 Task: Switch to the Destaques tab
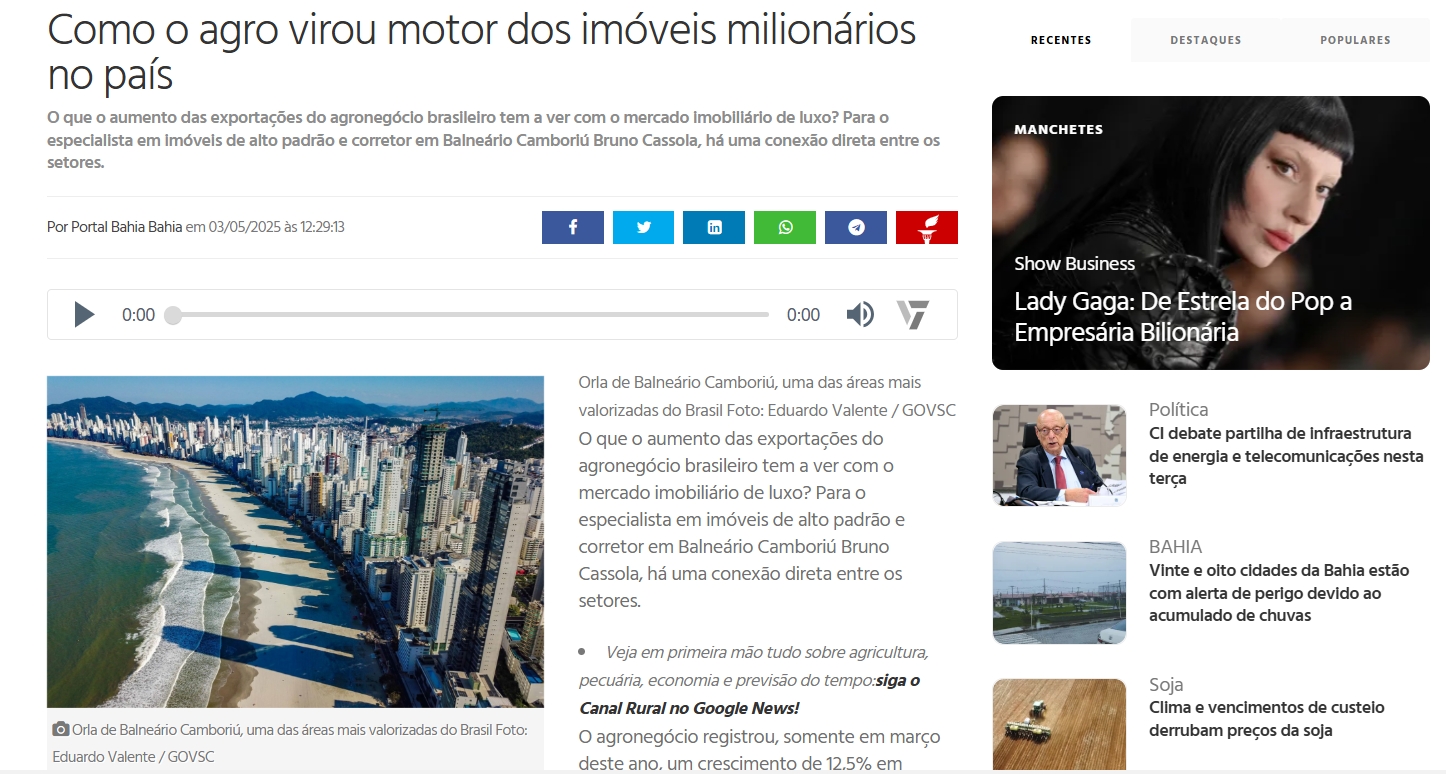click(1206, 40)
